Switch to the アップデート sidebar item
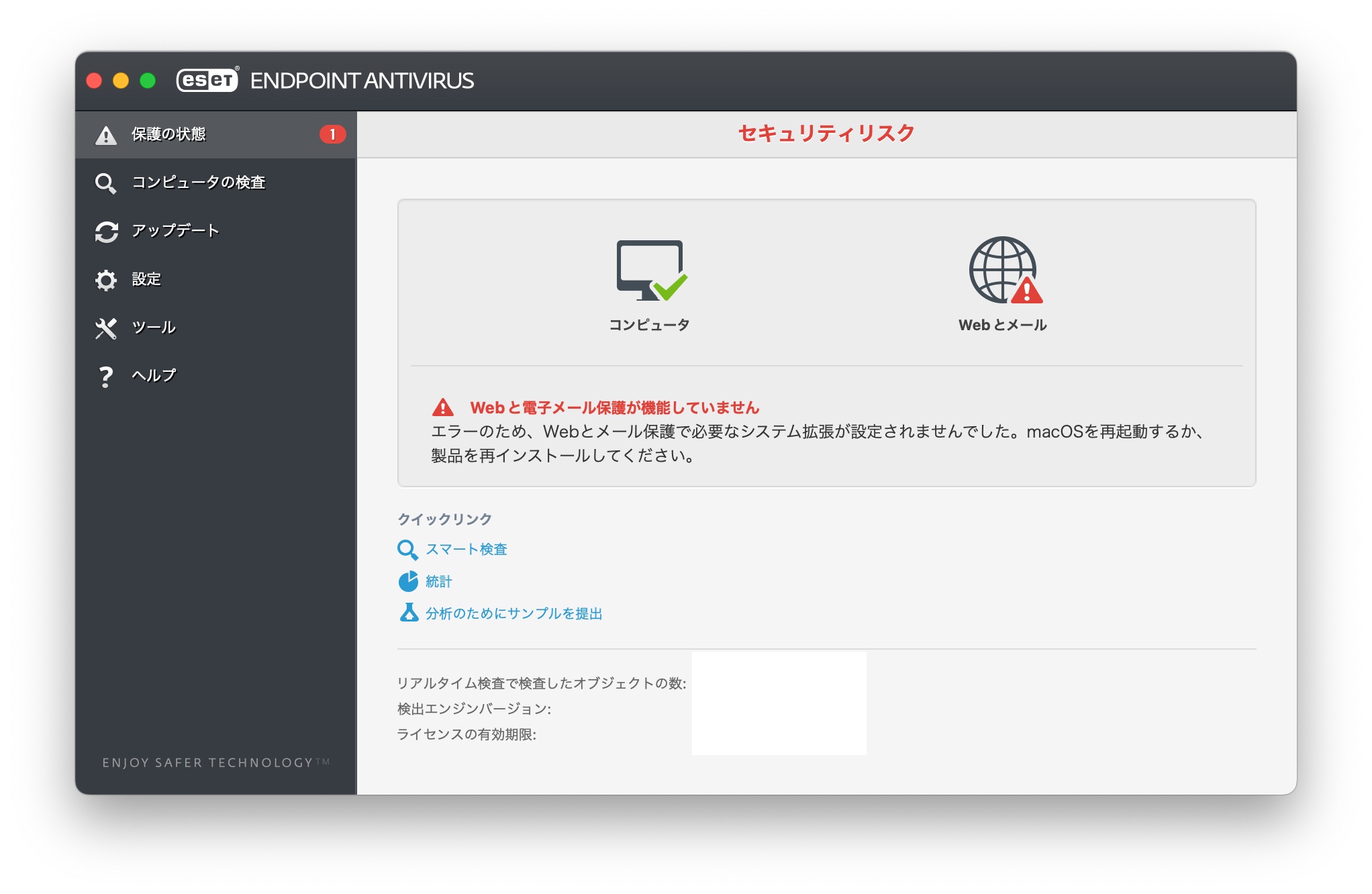 pyautogui.click(x=175, y=231)
